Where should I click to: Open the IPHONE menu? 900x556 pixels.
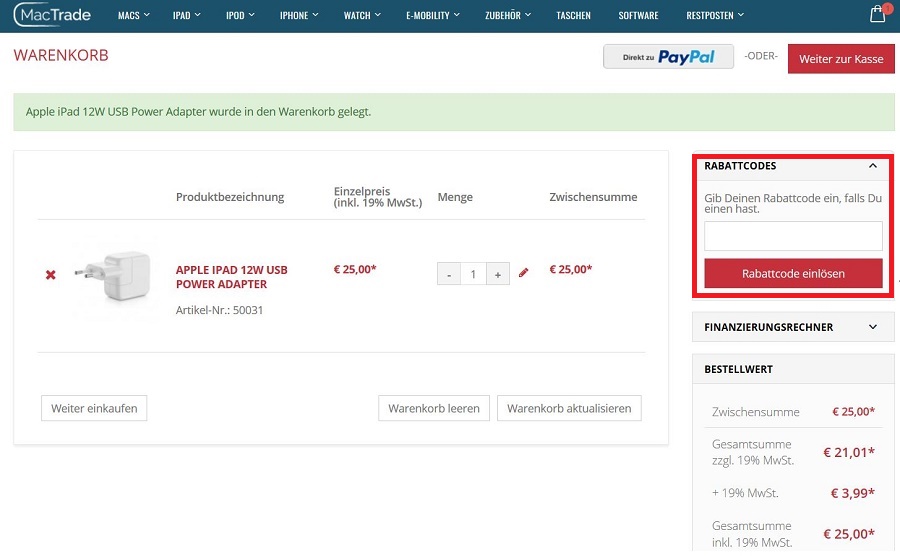point(298,15)
